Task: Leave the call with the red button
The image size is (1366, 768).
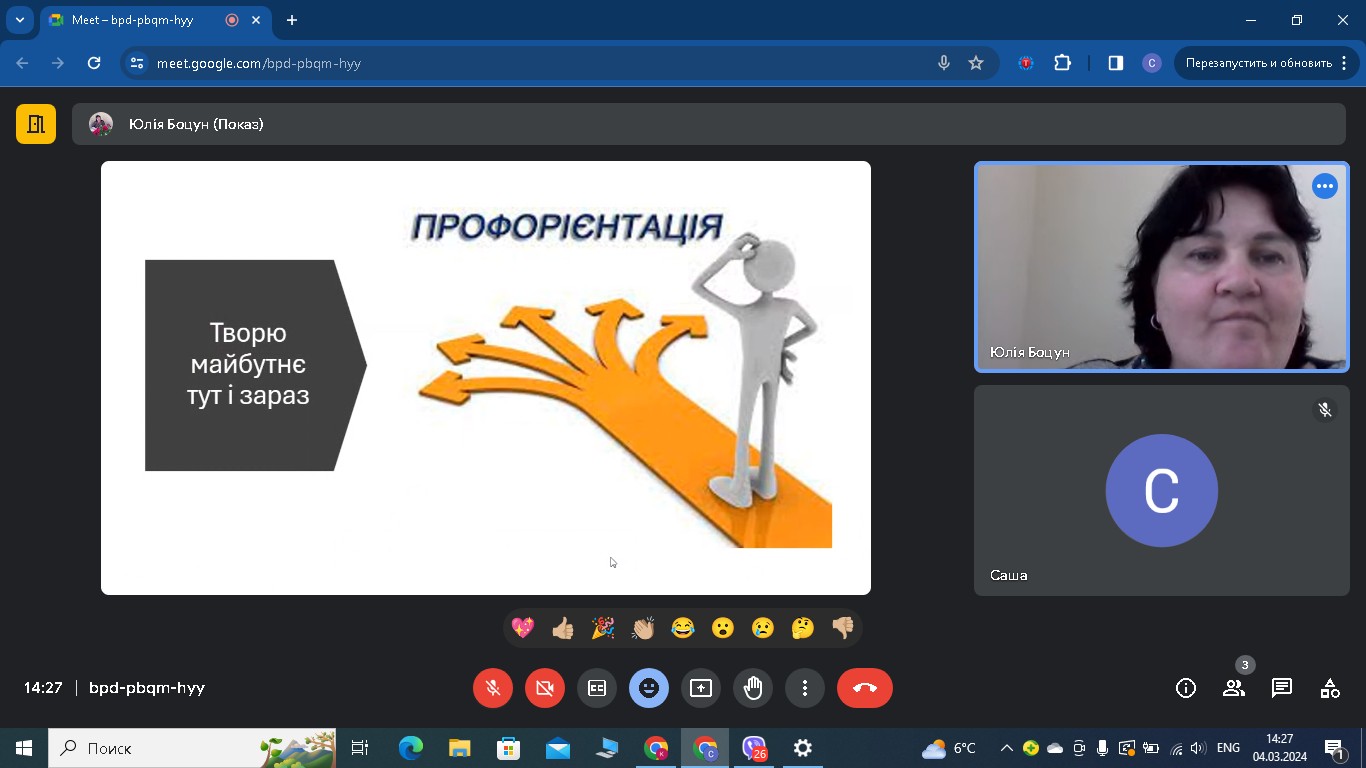Action: click(x=865, y=688)
